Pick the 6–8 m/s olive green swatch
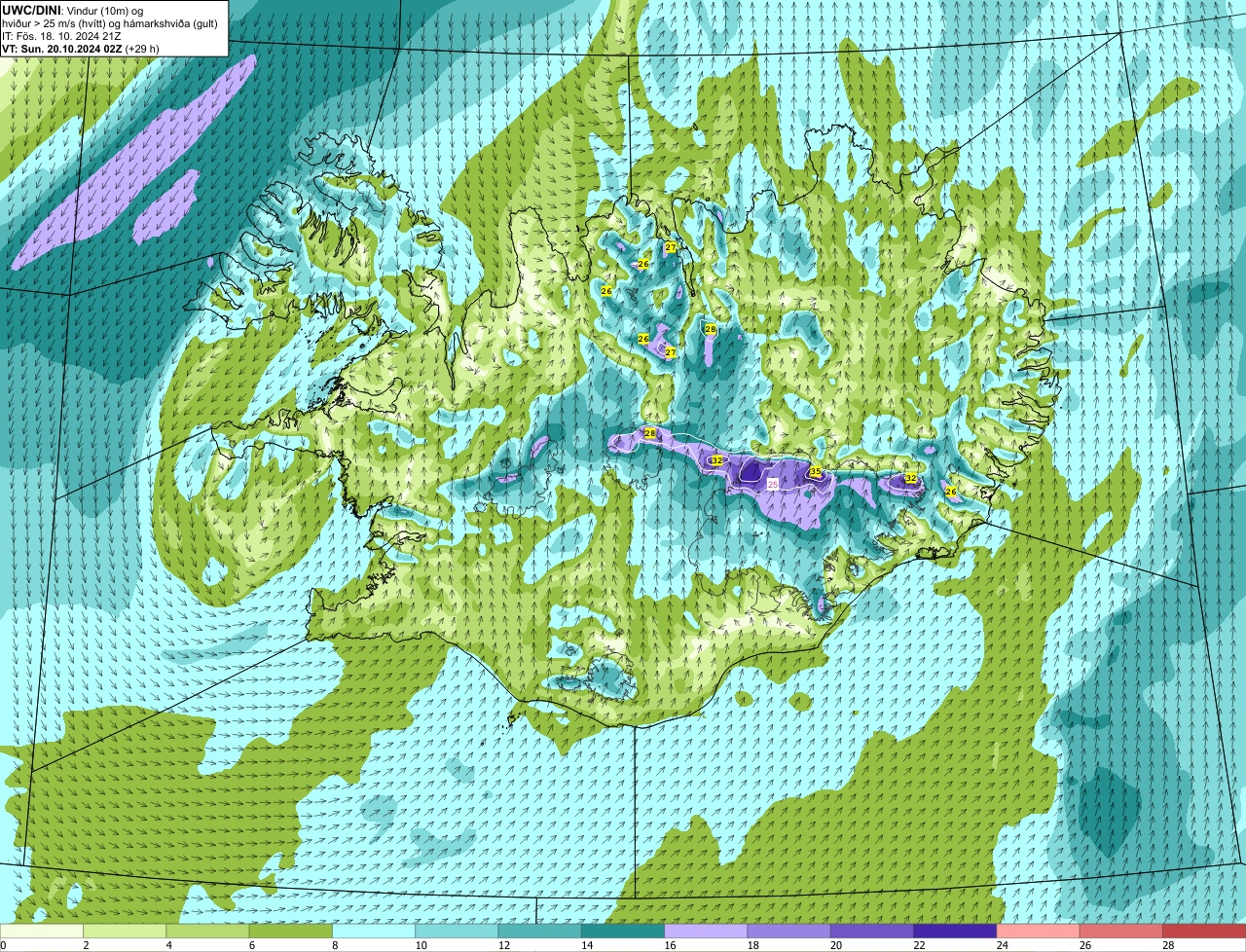1246x952 pixels. (x=291, y=931)
